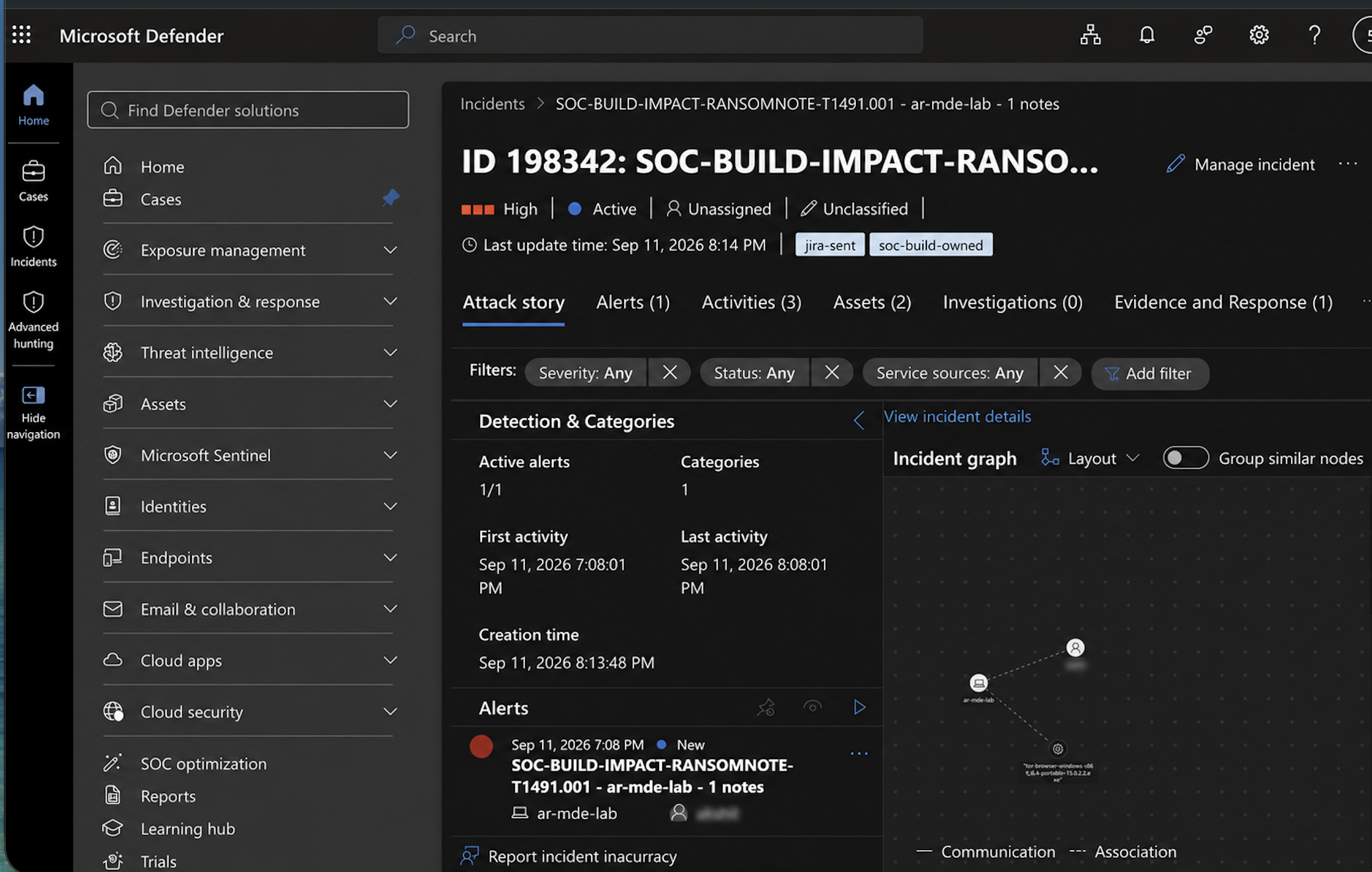This screenshot has width=1372, height=872.
Task: Click Report incident inaccuracy
Action: pyautogui.click(x=568, y=856)
